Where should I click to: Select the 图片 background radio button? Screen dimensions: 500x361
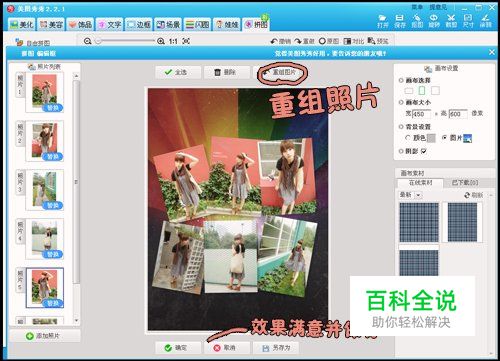444,137
